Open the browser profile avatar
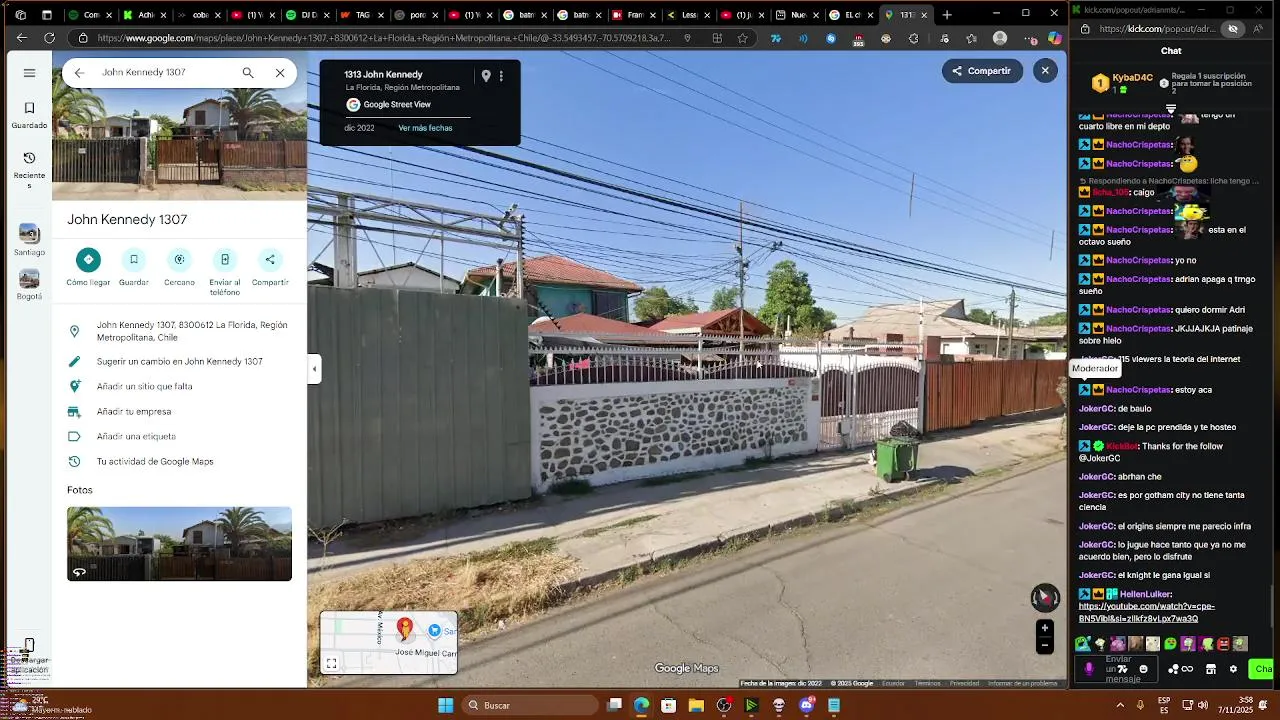This screenshot has height=720, width=1280. [1000, 38]
